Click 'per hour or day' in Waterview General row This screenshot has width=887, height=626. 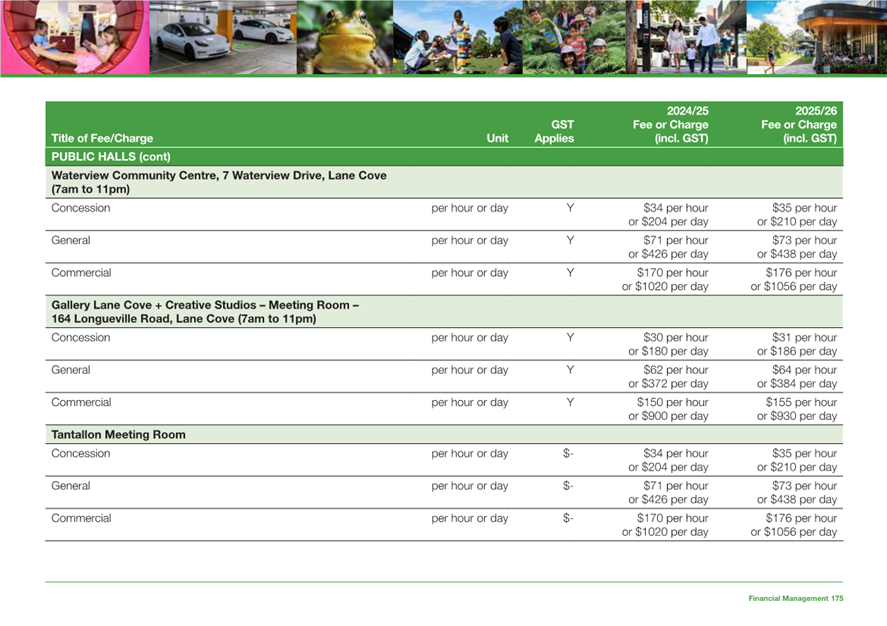click(x=470, y=240)
